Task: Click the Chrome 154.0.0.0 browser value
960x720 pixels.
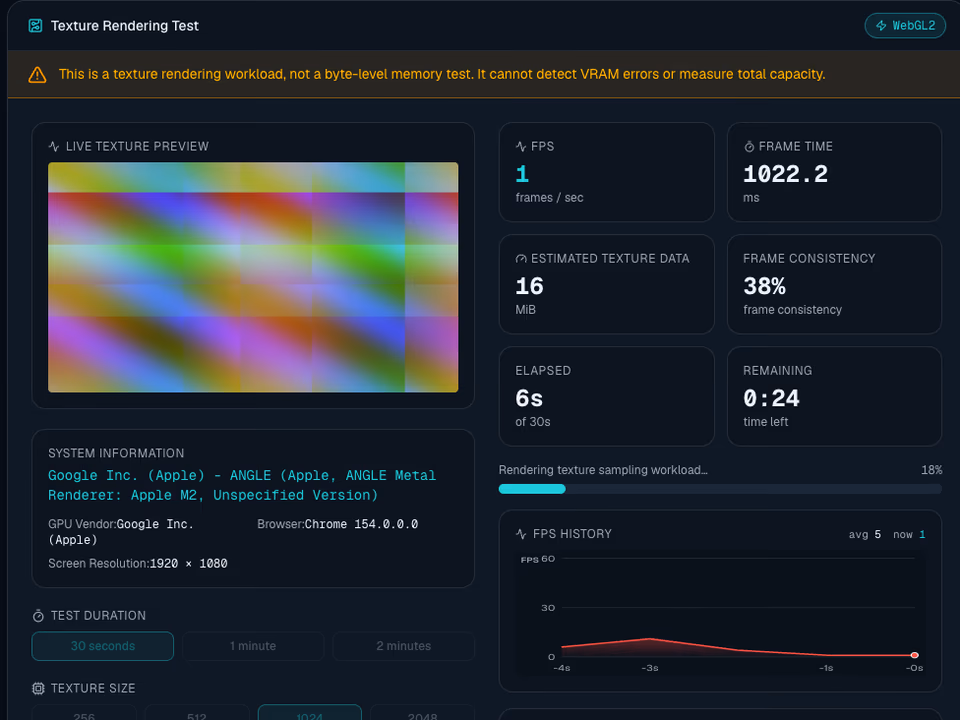Action: [x=361, y=524]
